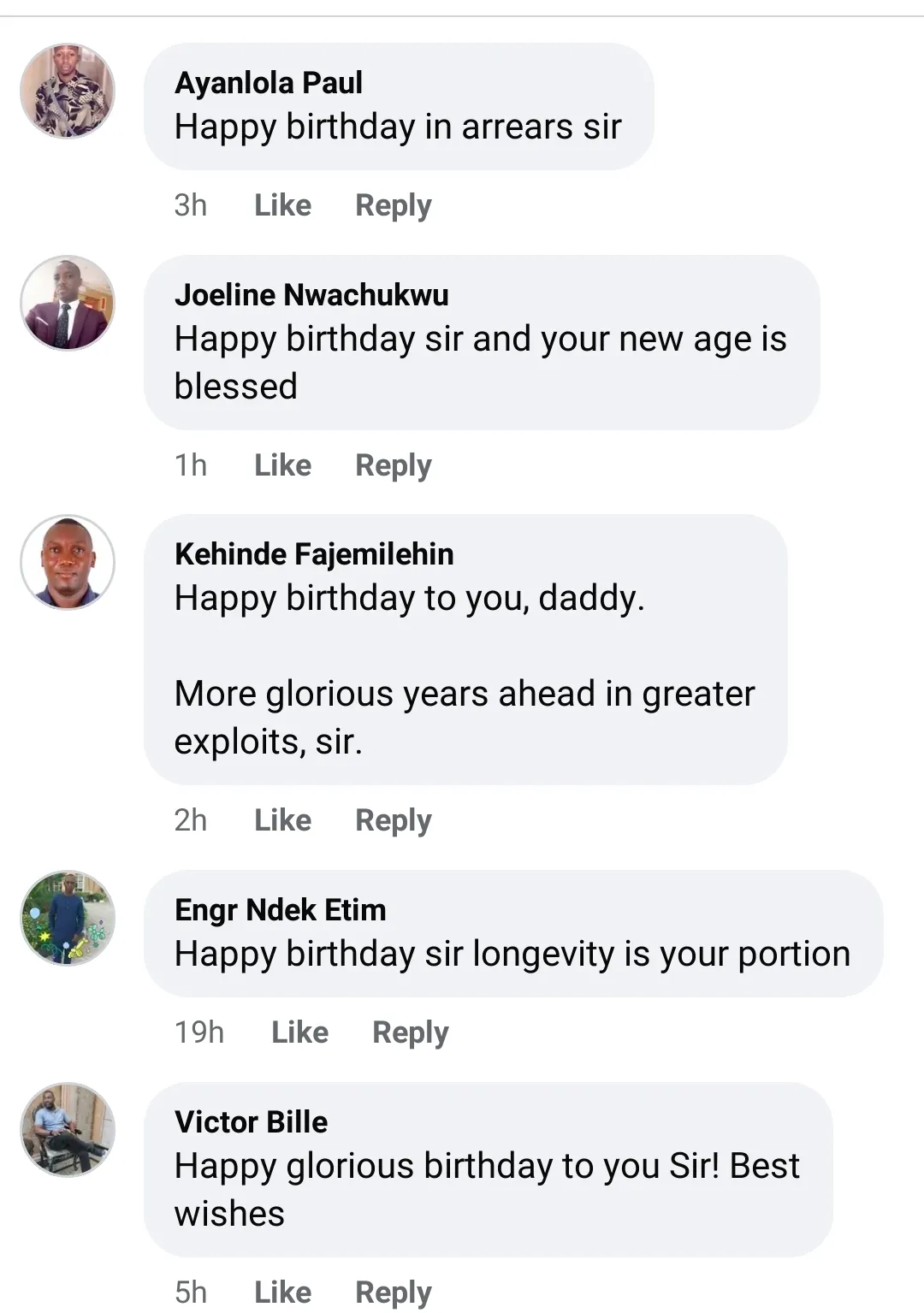924x1313 pixels.
Task: Like Joeline Nwachukwu's birthday comment
Action: pos(282,465)
